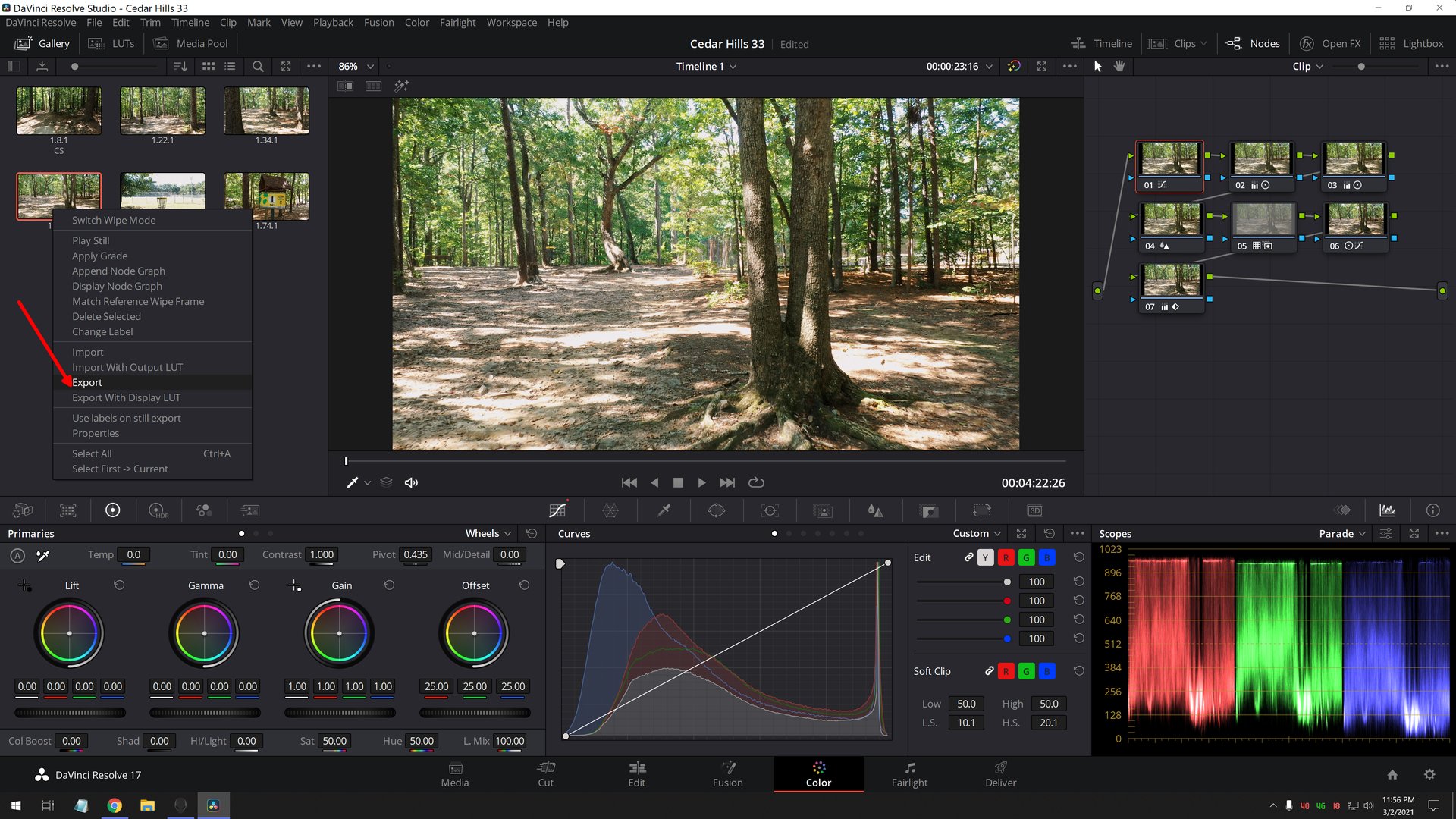Toggle blue channel in curves Edit
Viewport: 1456px width, 819px height.
click(x=1046, y=557)
